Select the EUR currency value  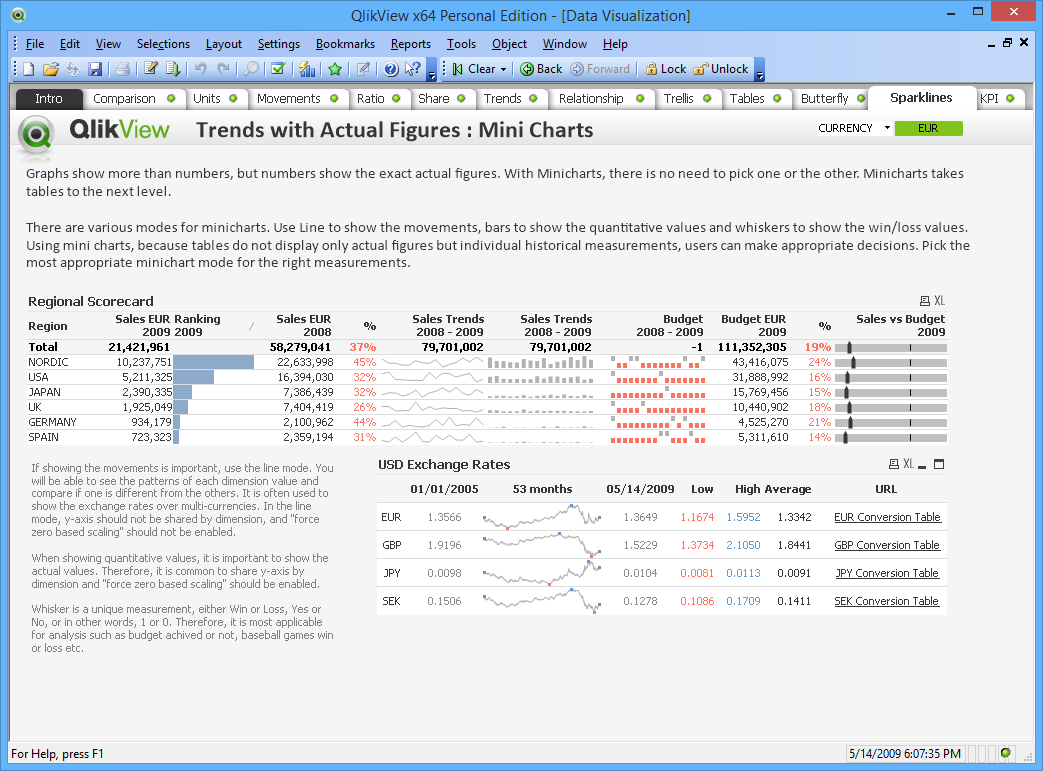click(x=928, y=128)
